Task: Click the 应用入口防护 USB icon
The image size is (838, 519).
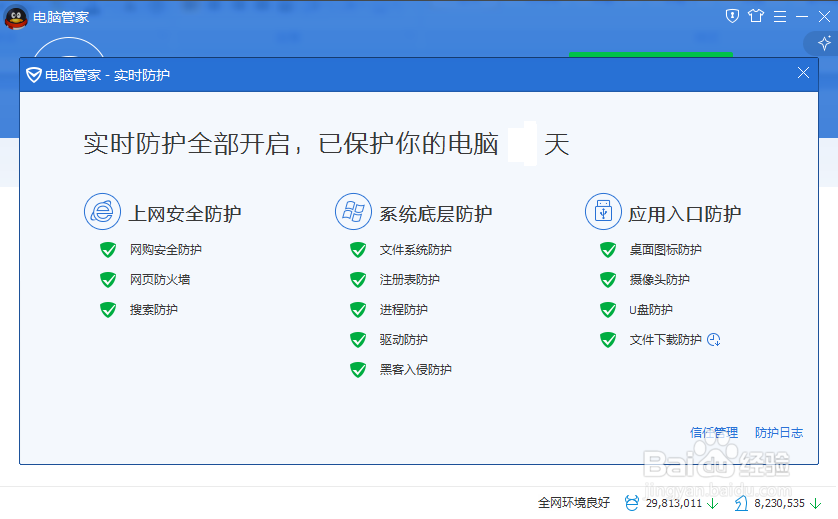Action: (603, 212)
